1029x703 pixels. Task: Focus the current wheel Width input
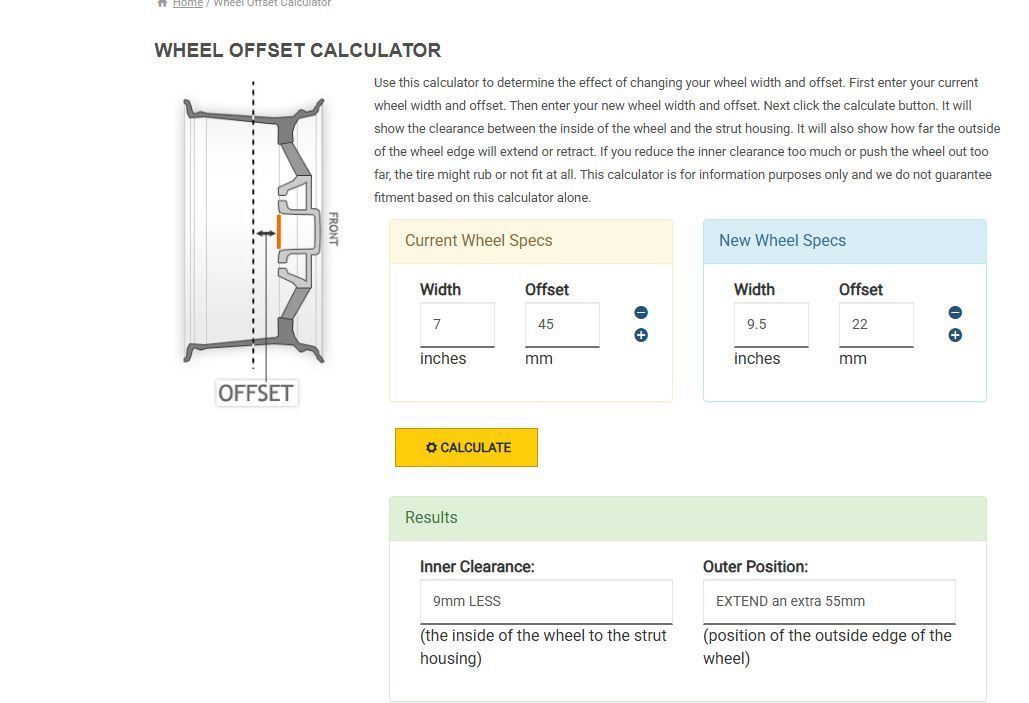(x=457, y=324)
